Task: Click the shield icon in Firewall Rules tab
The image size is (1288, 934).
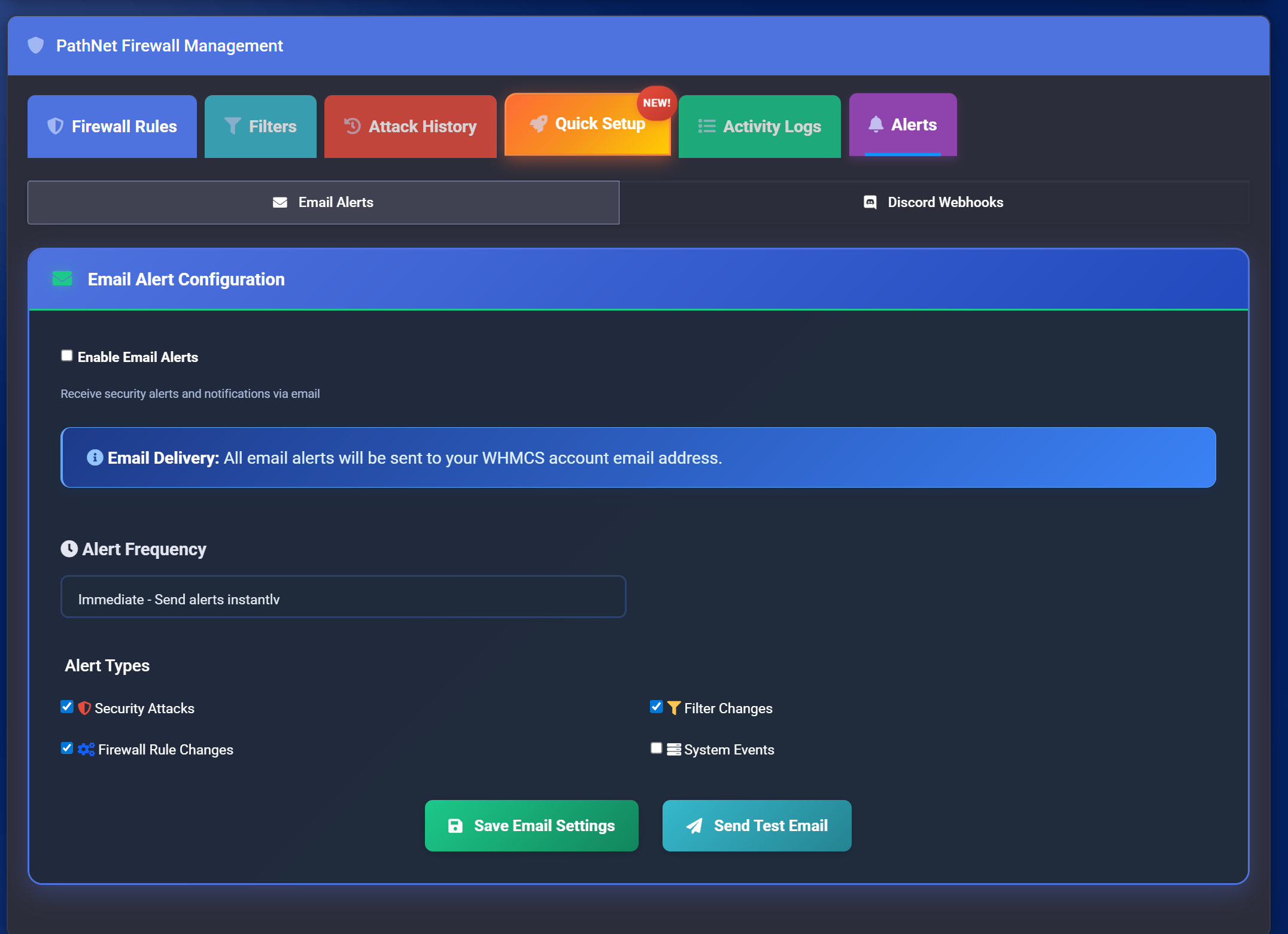Action: click(x=55, y=126)
